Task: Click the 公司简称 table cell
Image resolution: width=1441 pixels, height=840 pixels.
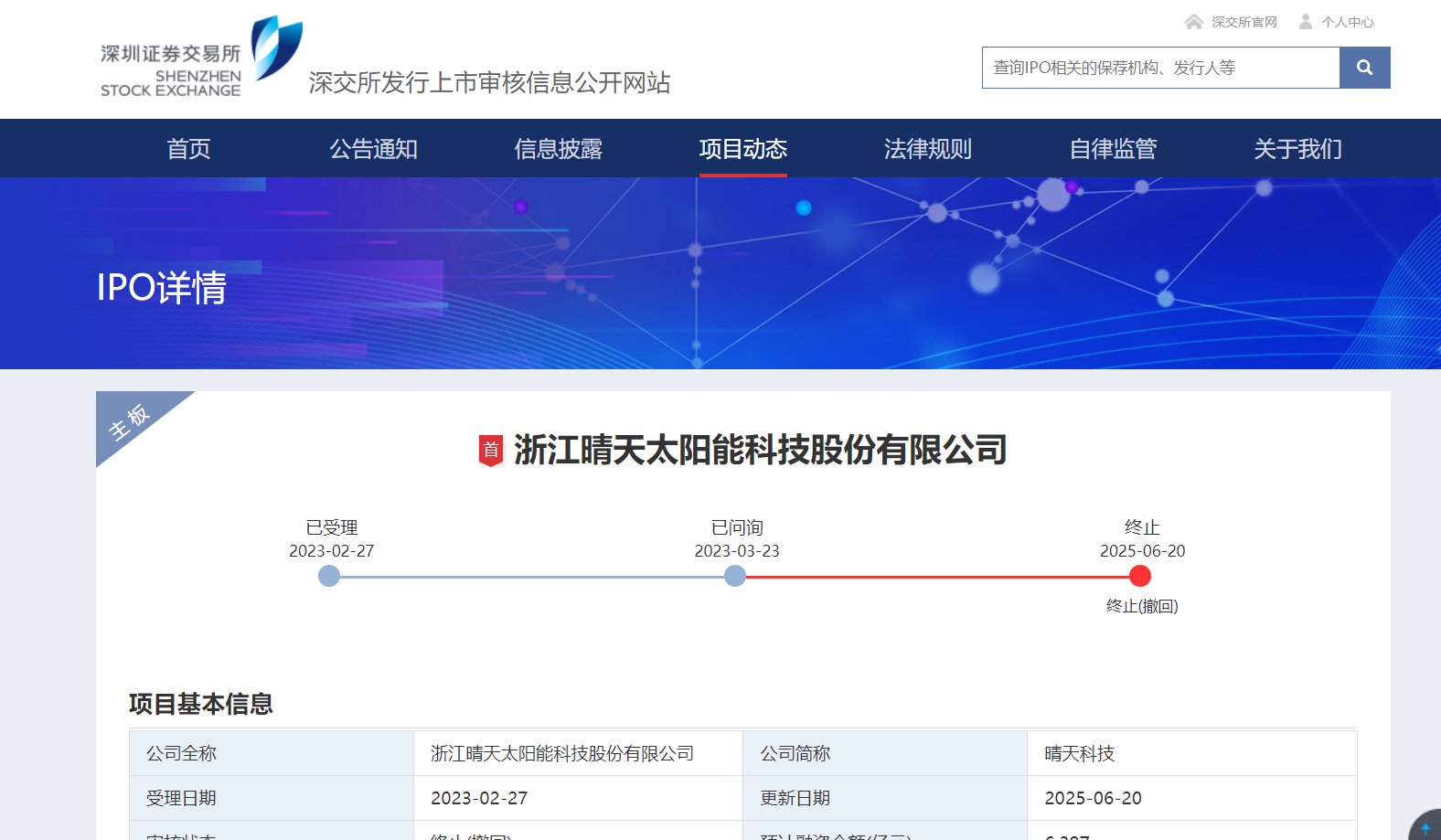Action: click(x=885, y=753)
